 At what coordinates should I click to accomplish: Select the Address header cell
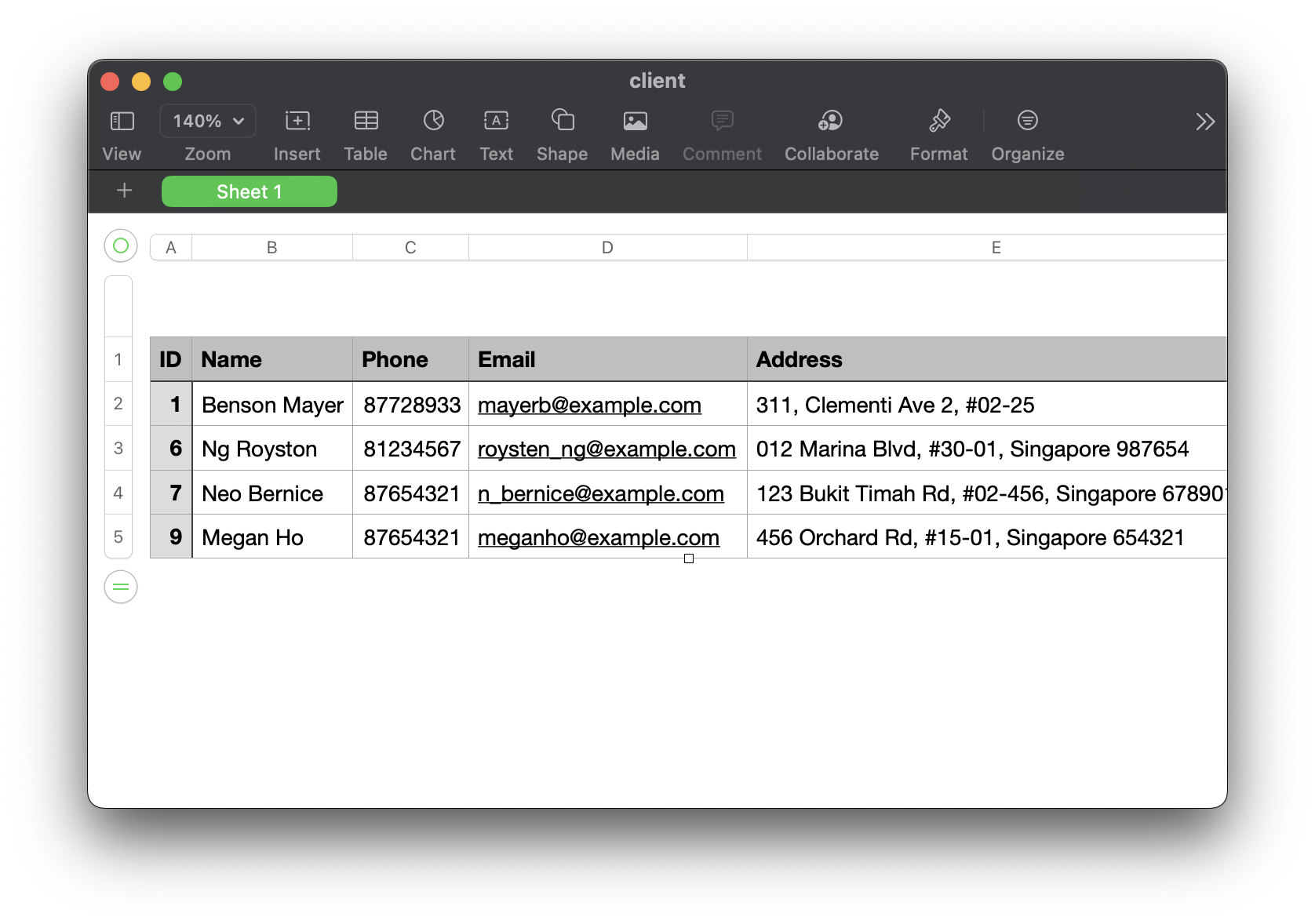(x=987, y=359)
